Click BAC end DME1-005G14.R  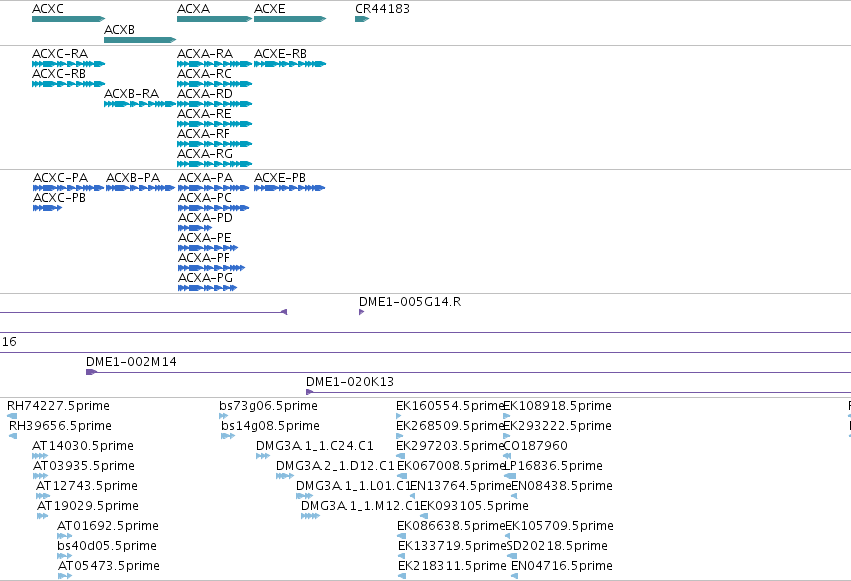(x=361, y=312)
